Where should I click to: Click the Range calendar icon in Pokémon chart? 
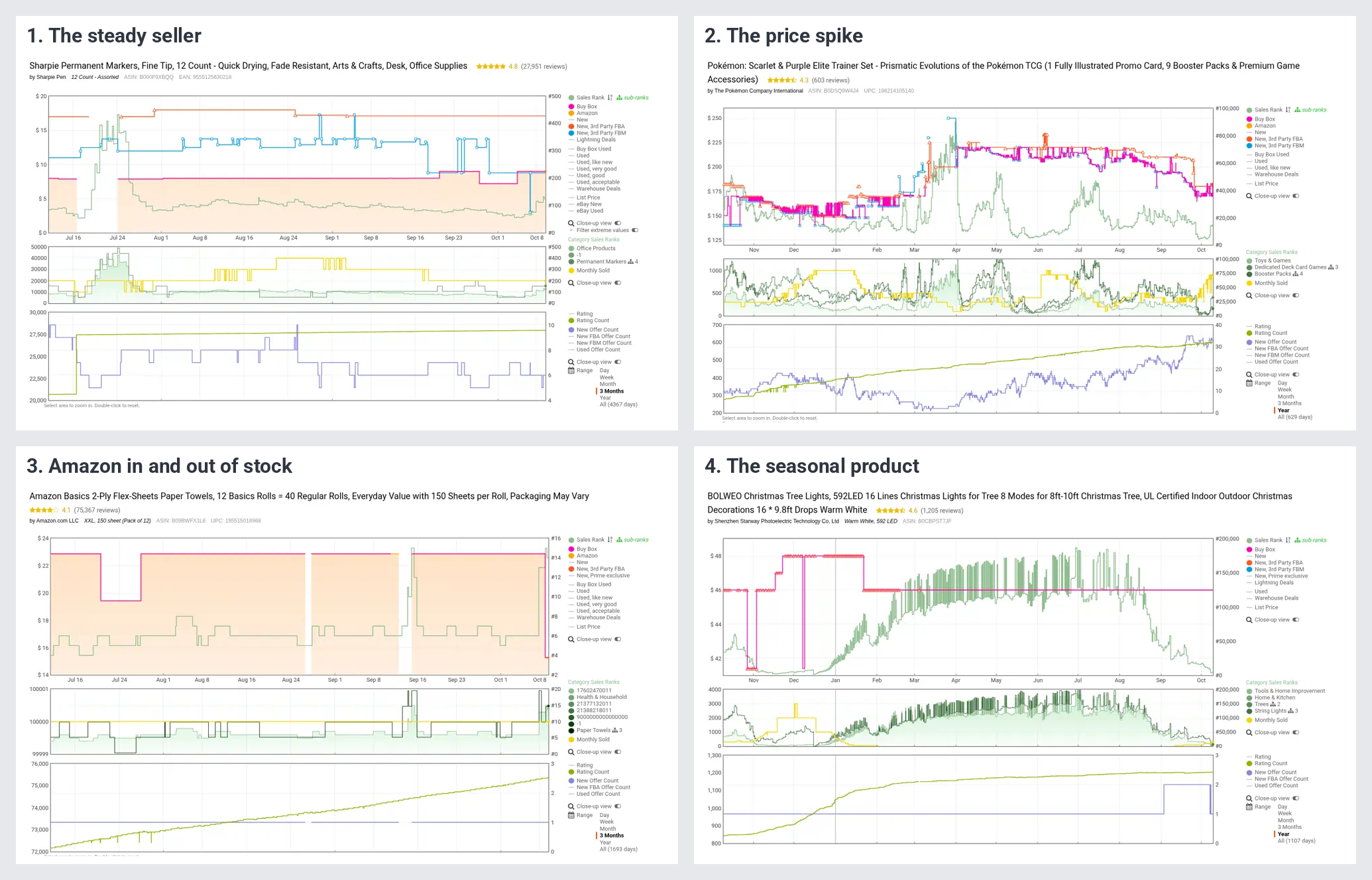coord(1249,383)
